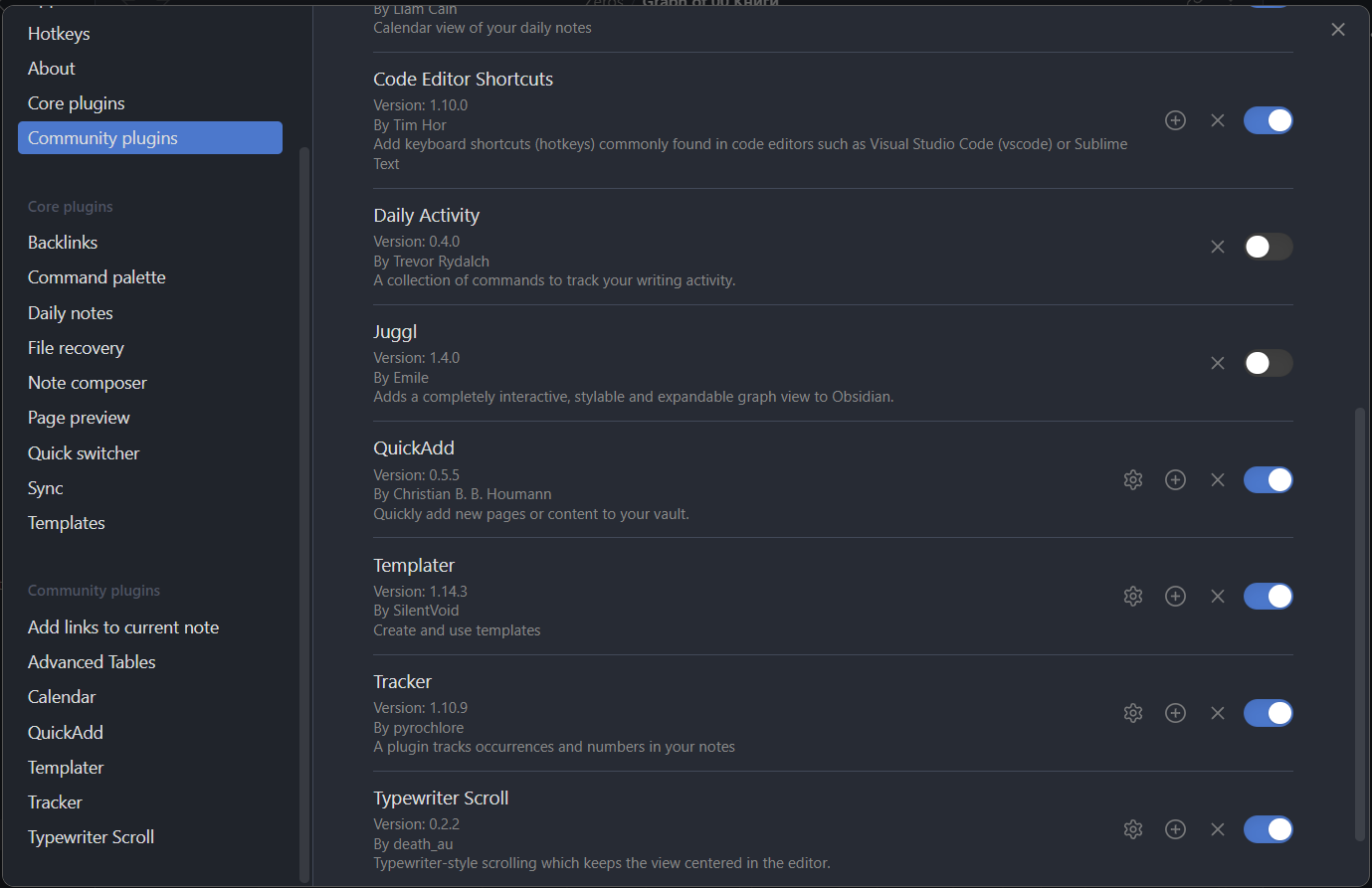Click the Juggl plugin title
Image resolution: width=1372 pixels, height=888 pixels.
395,332
